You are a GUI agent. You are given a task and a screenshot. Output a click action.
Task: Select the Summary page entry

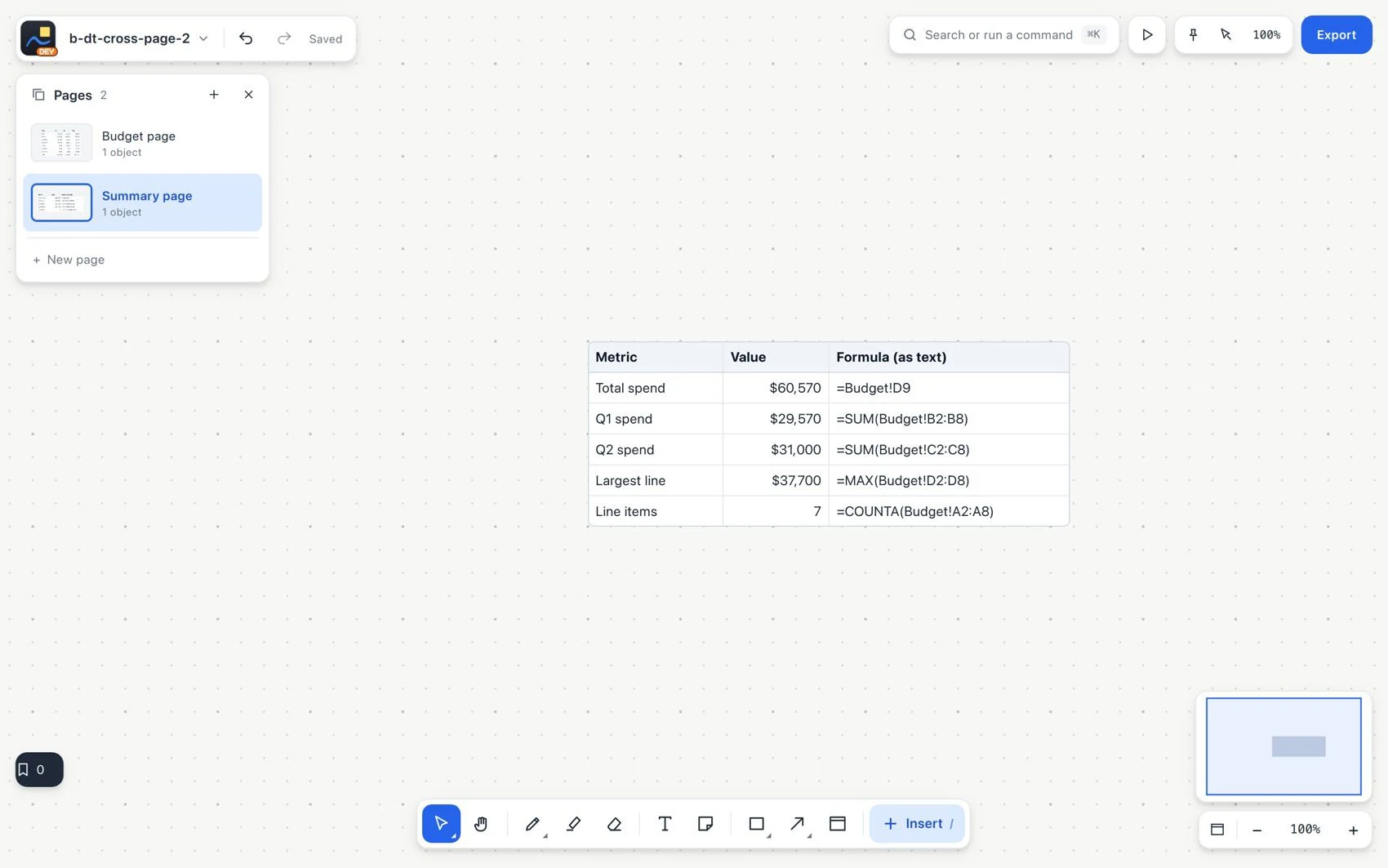143,203
